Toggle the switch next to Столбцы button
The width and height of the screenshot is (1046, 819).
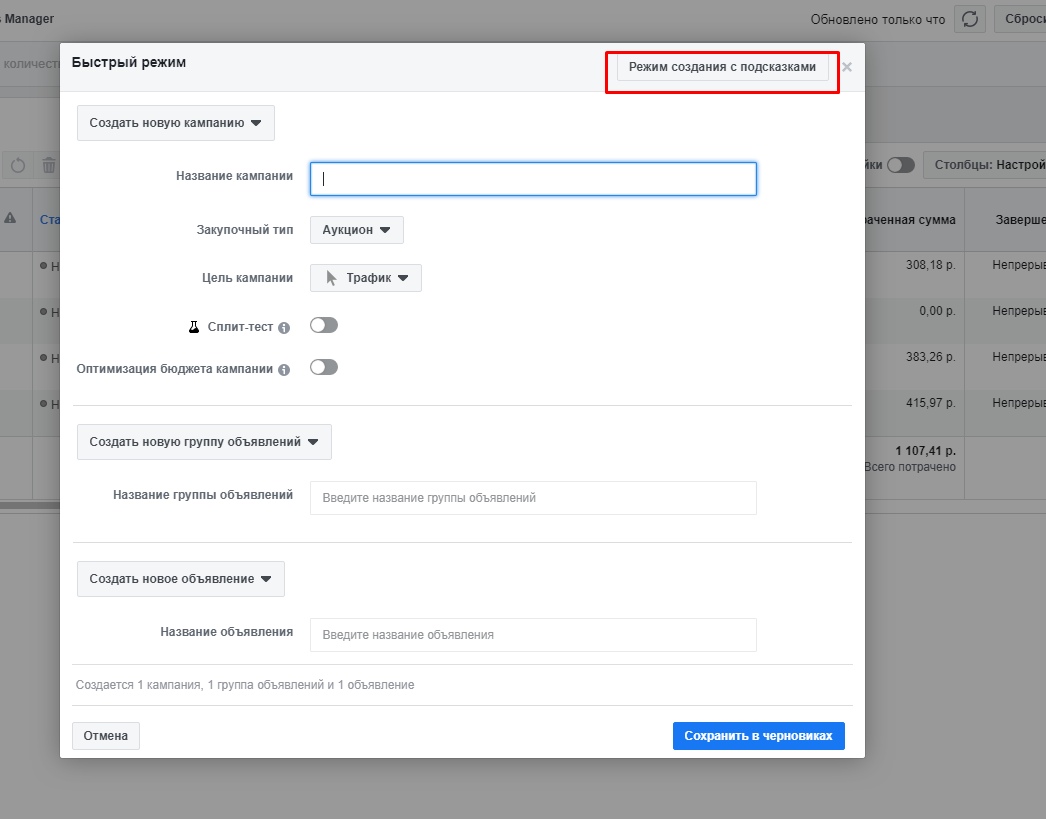pos(901,165)
